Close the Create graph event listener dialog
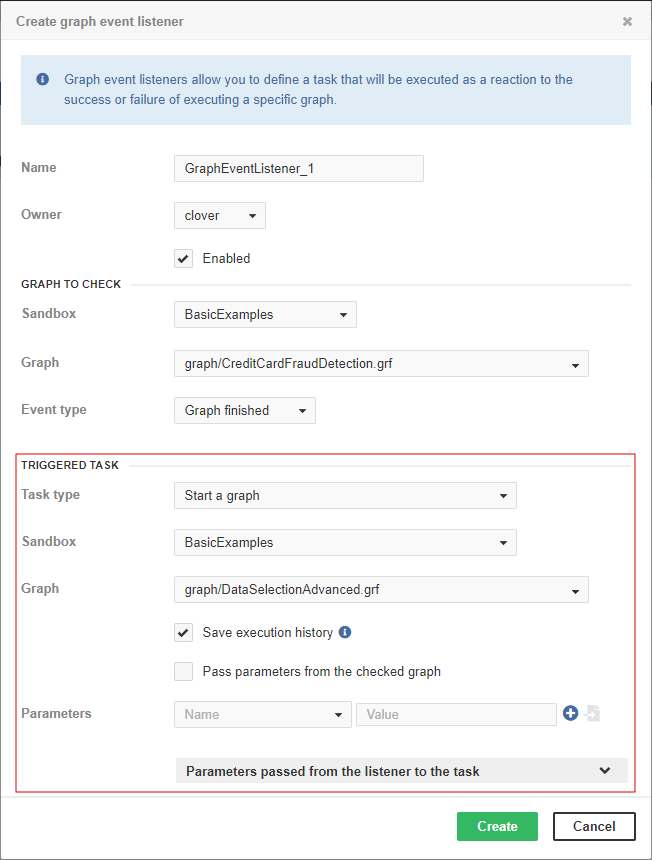This screenshot has height=860, width=652. [x=627, y=21]
